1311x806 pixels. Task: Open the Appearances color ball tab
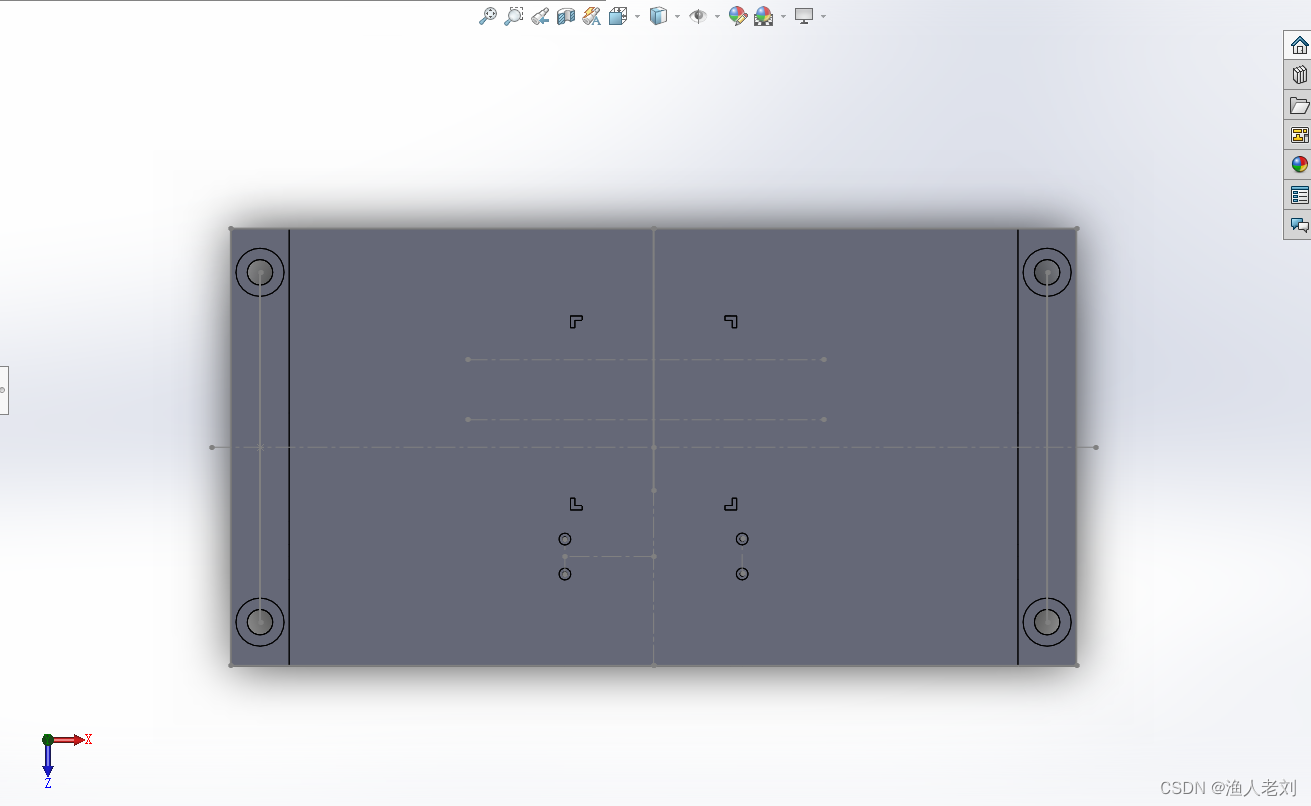[1299, 165]
